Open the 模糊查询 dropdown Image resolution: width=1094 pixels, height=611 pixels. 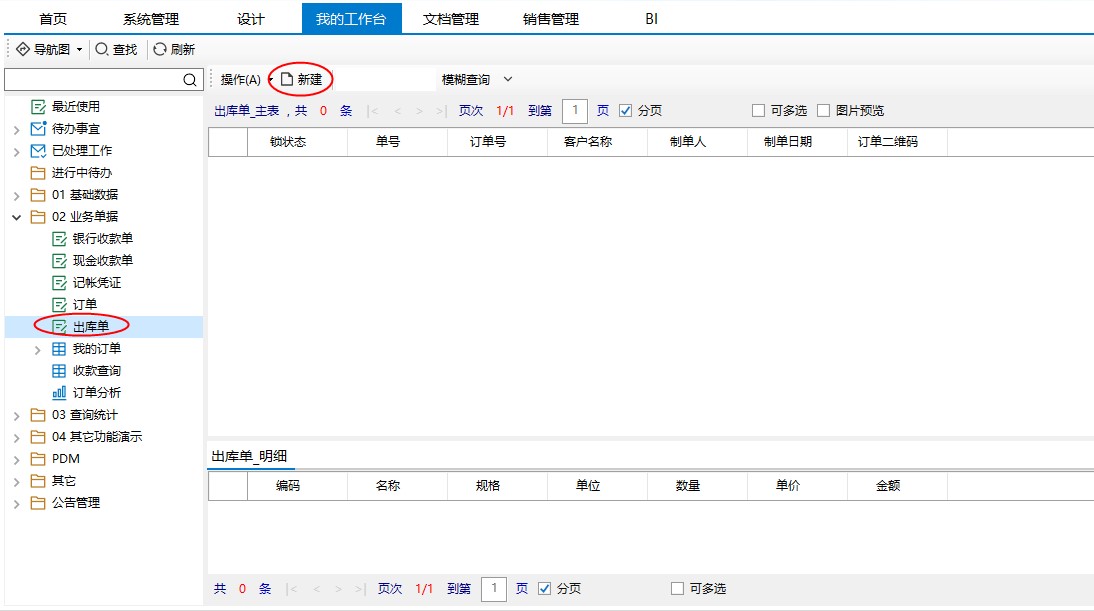point(477,79)
